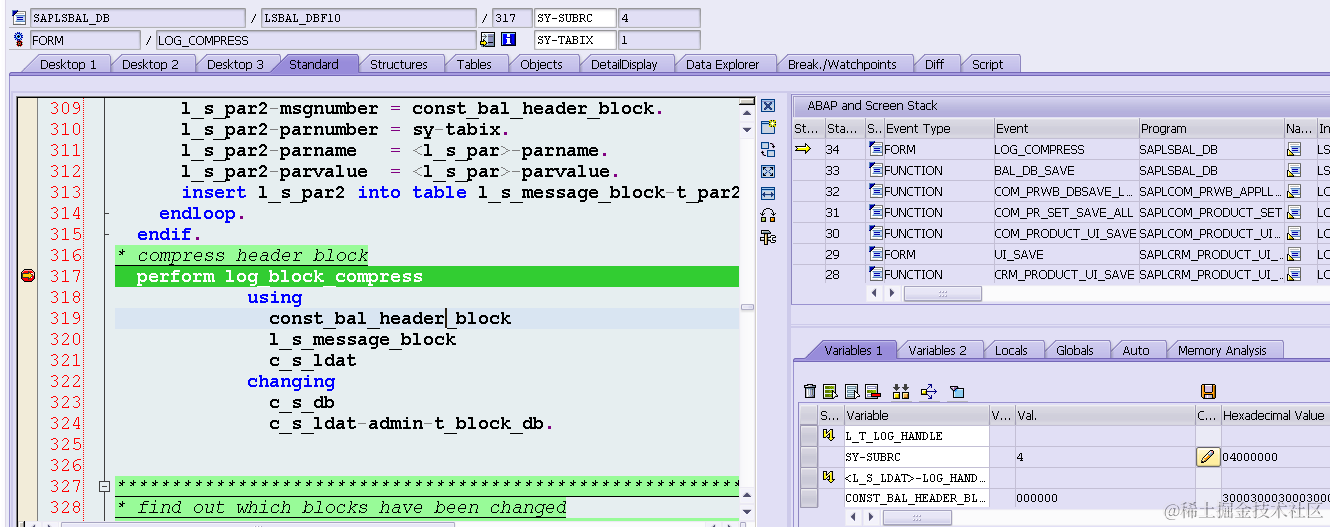The image size is (1330, 527).
Task: Click the Val. cell of SY-SUBRC
Action: pyautogui.click(x=1105, y=457)
